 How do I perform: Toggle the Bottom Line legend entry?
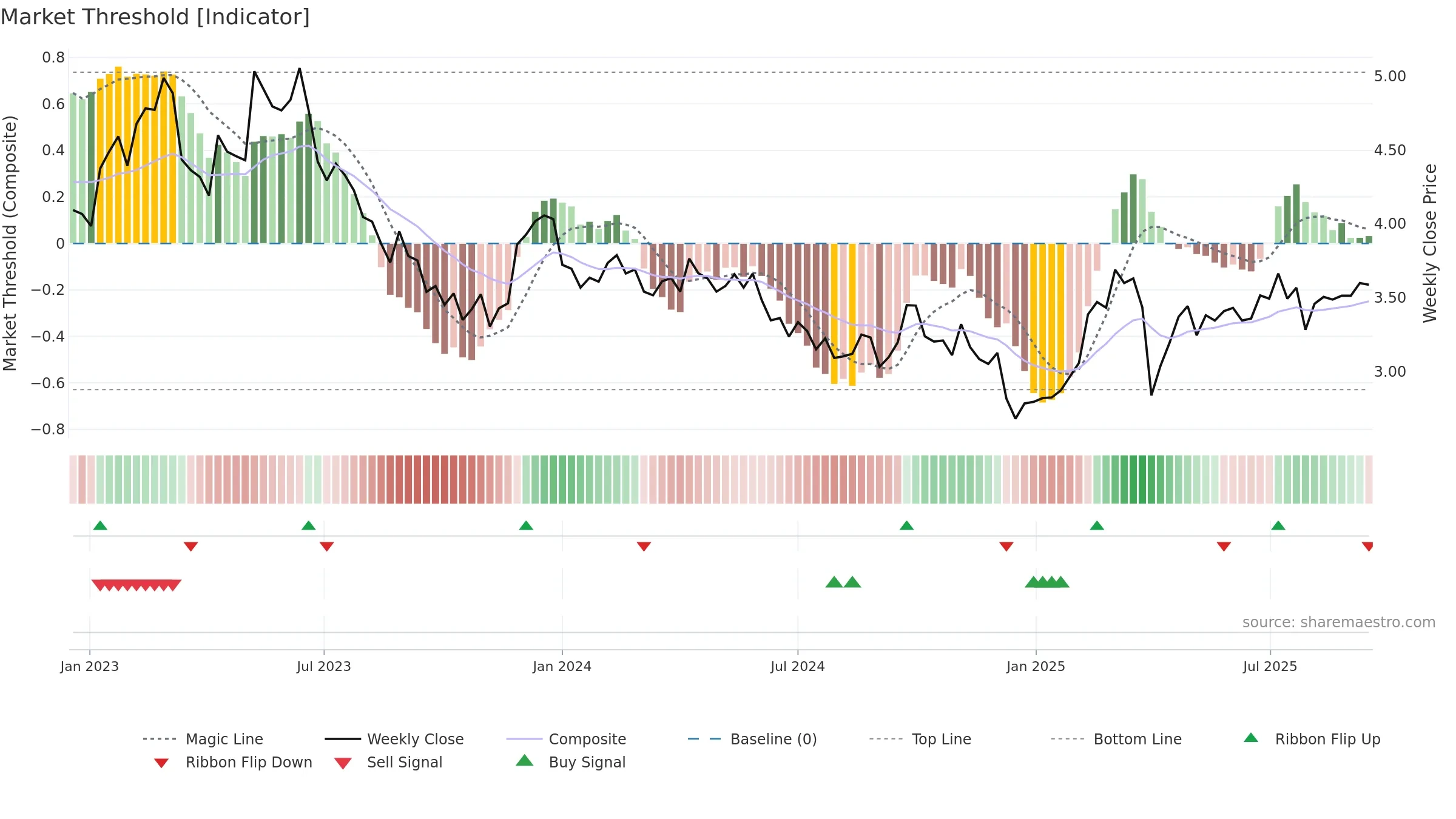tap(1116, 739)
